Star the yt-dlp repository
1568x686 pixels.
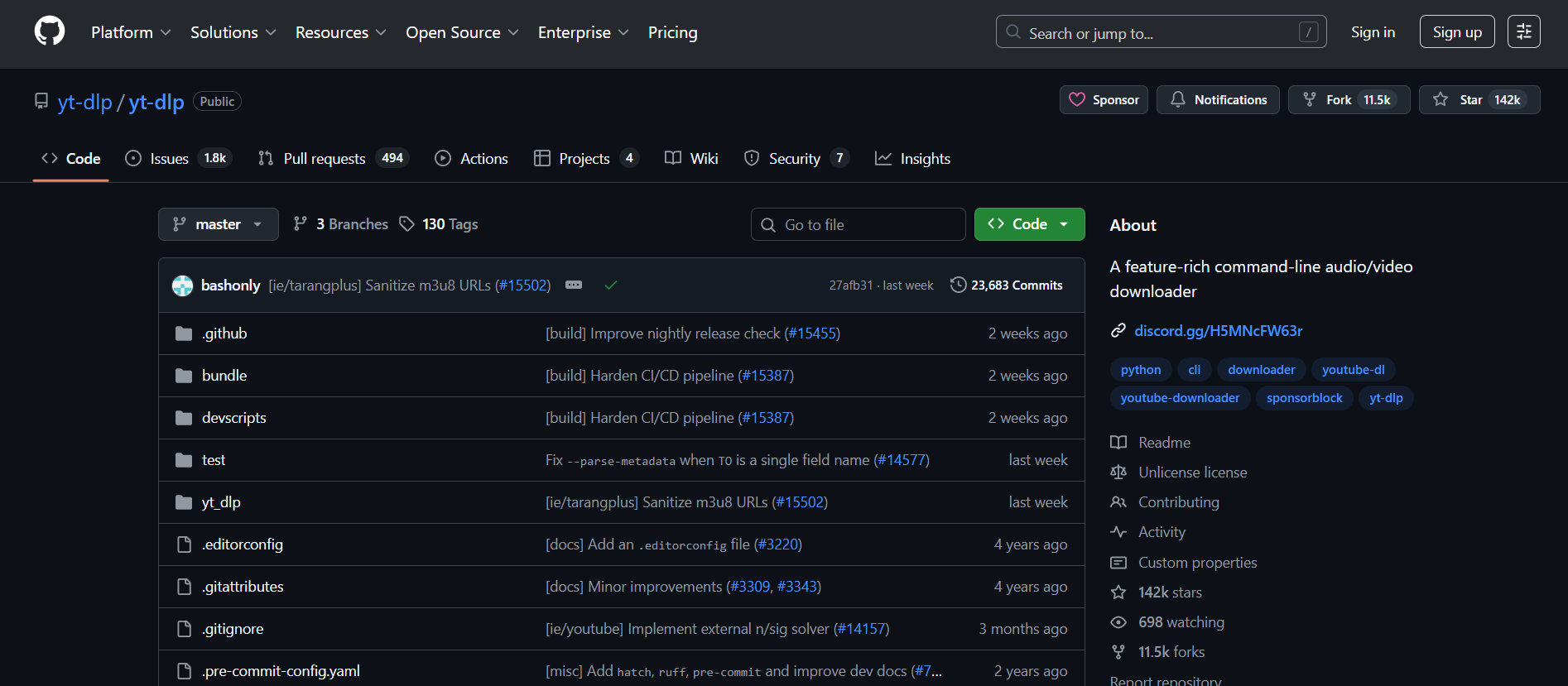click(1479, 100)
